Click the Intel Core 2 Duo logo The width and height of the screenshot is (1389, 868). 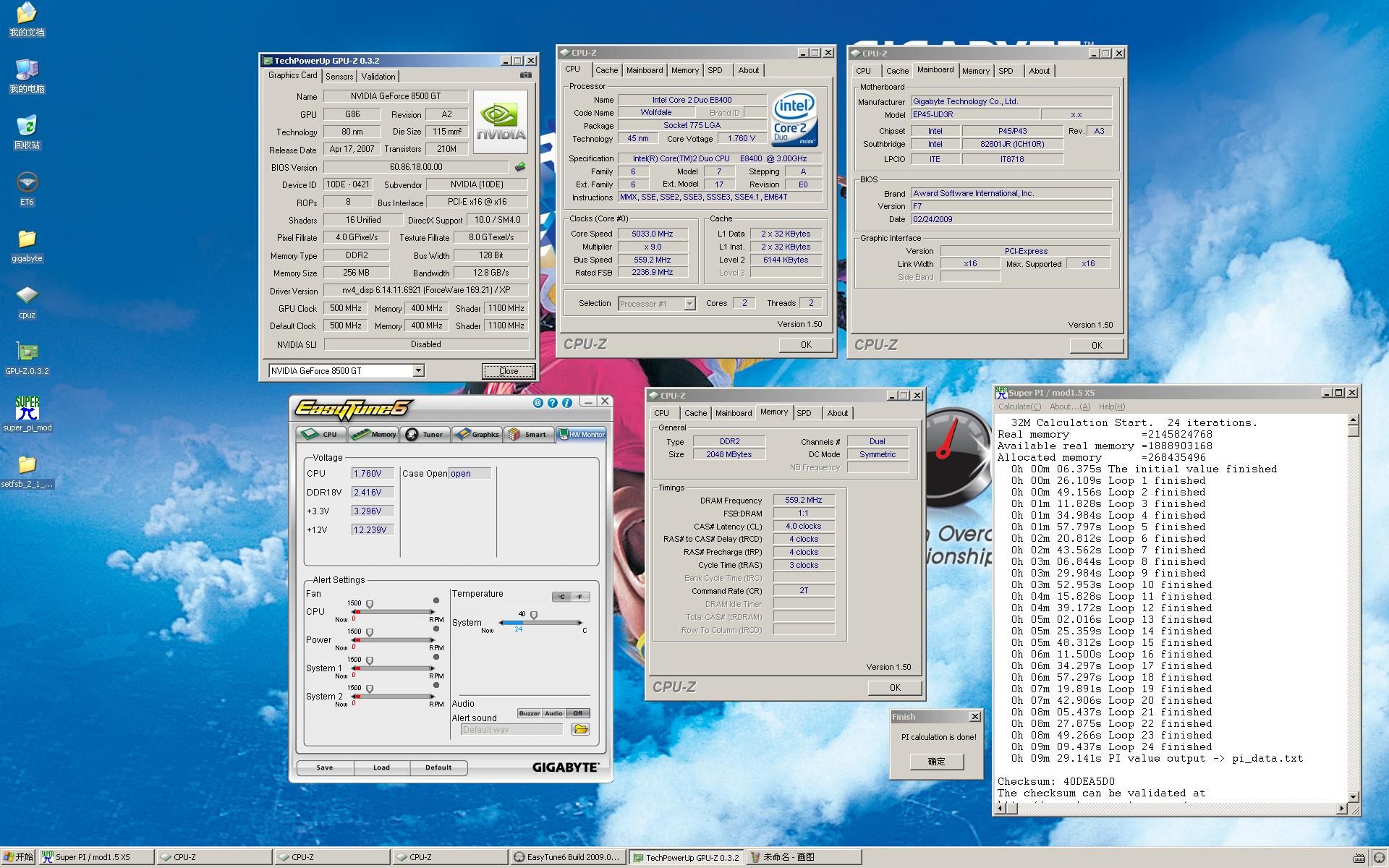(794, 119)
